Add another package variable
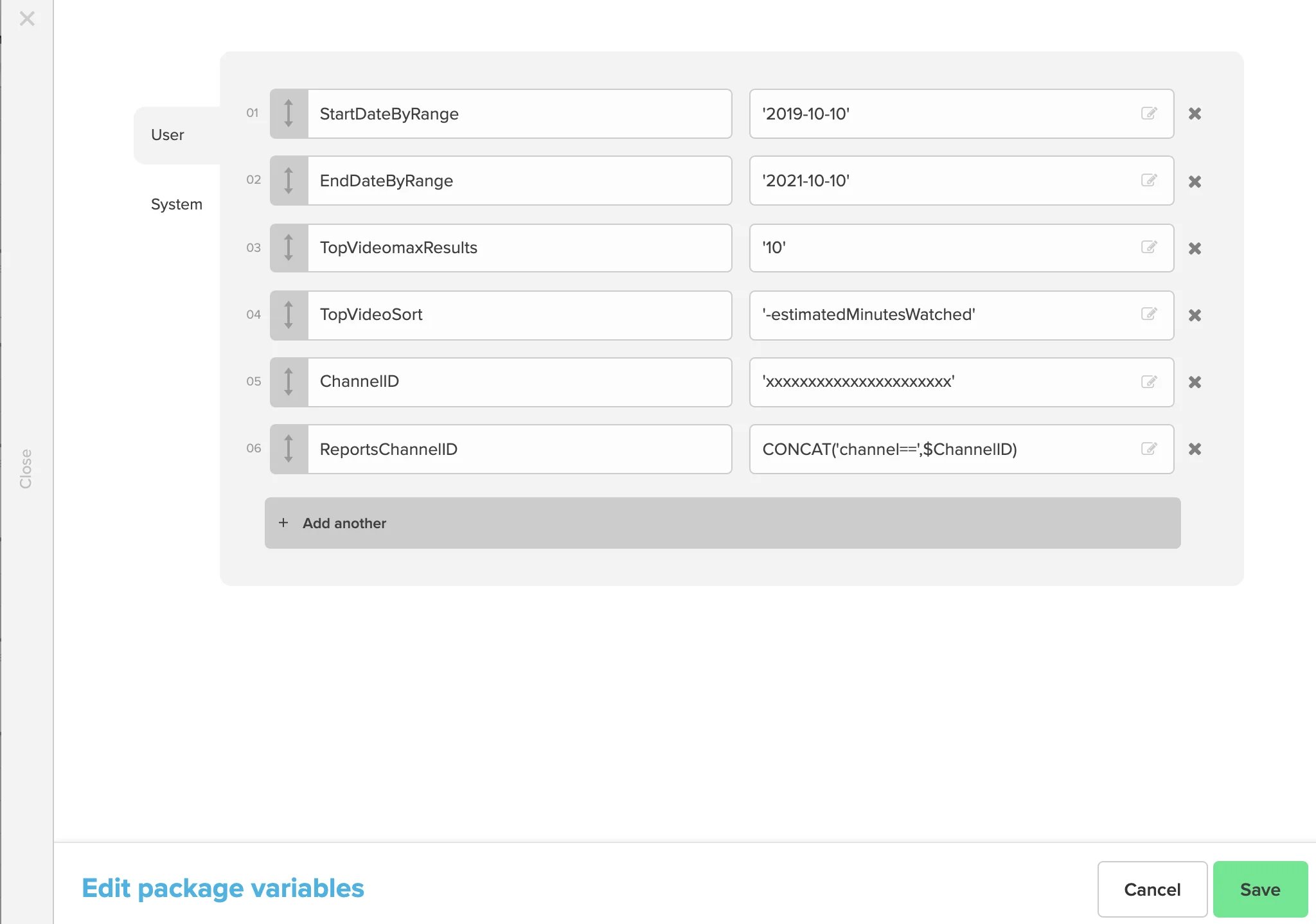Image resolution: width=1316 pixels, height=924 pixels. click(722, 523)
